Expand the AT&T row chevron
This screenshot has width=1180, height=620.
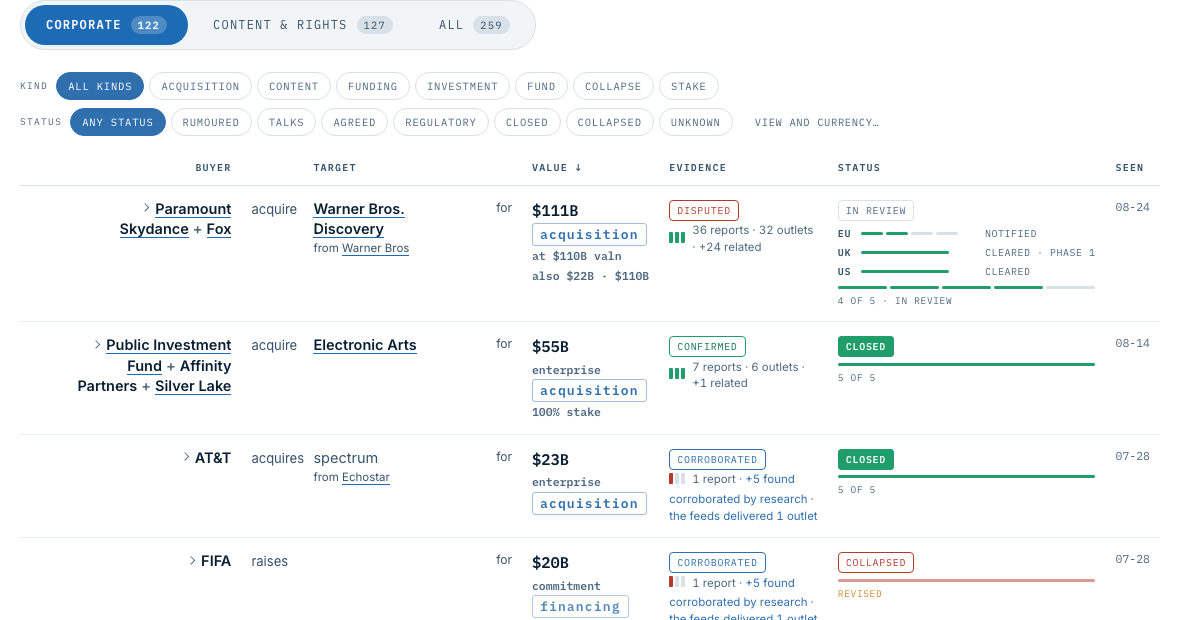[x=186, y=457]
